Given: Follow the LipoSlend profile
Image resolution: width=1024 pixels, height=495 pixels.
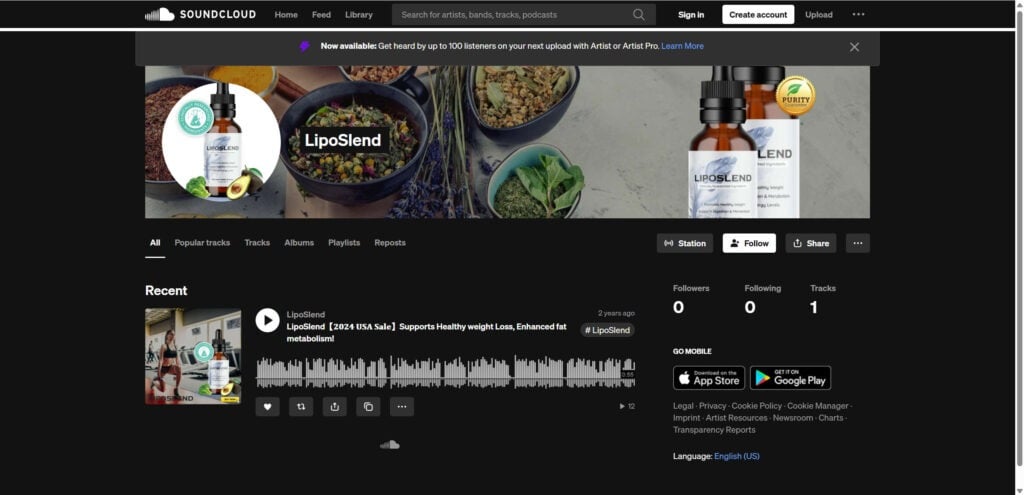Looking at the screenshot, I should [x=749, y=243].
